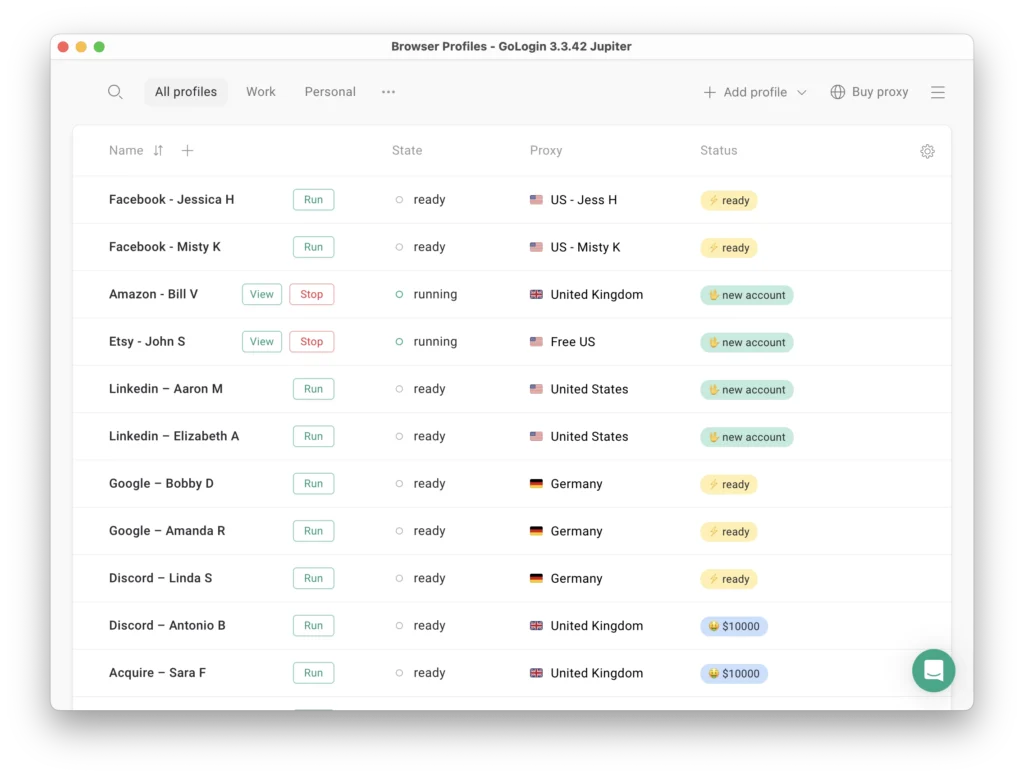Click the green running indicator for Amazon - Bill V
The image size is (1024, 777).
click(401, 294)
